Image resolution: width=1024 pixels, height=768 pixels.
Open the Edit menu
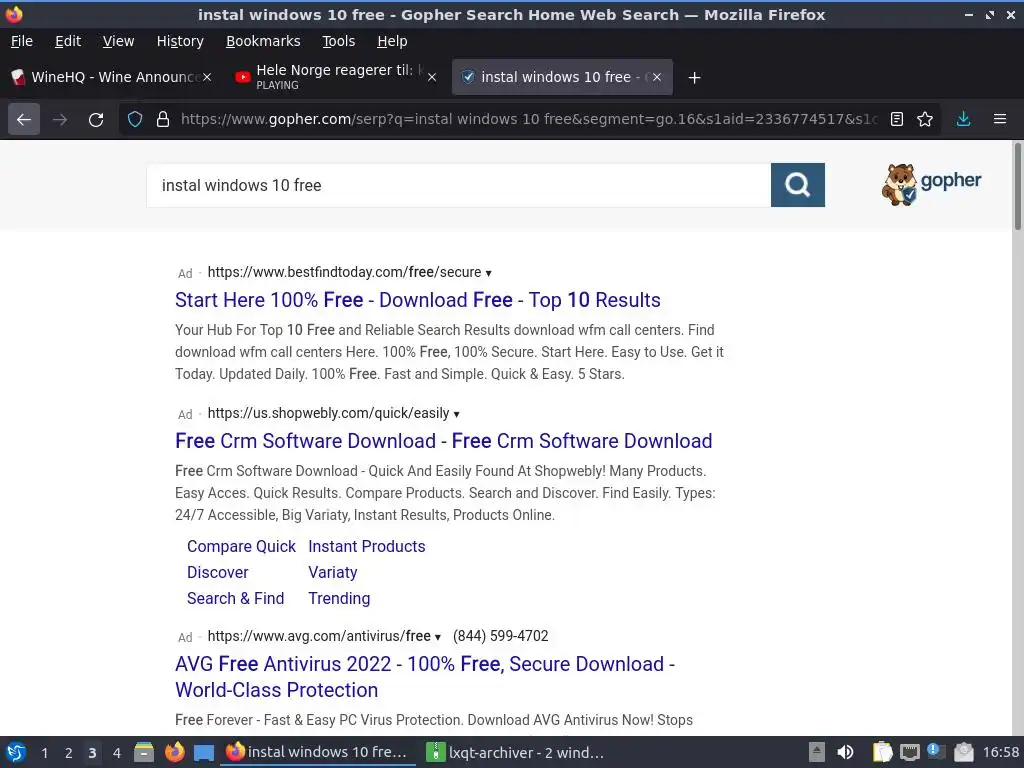[68, 41]
